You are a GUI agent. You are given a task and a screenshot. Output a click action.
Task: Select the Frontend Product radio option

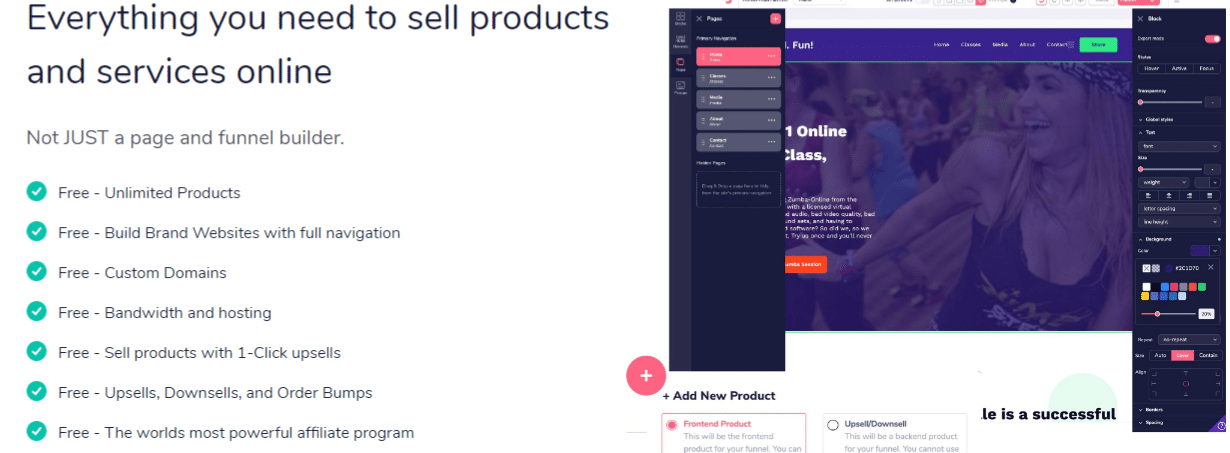click(671, 425)
